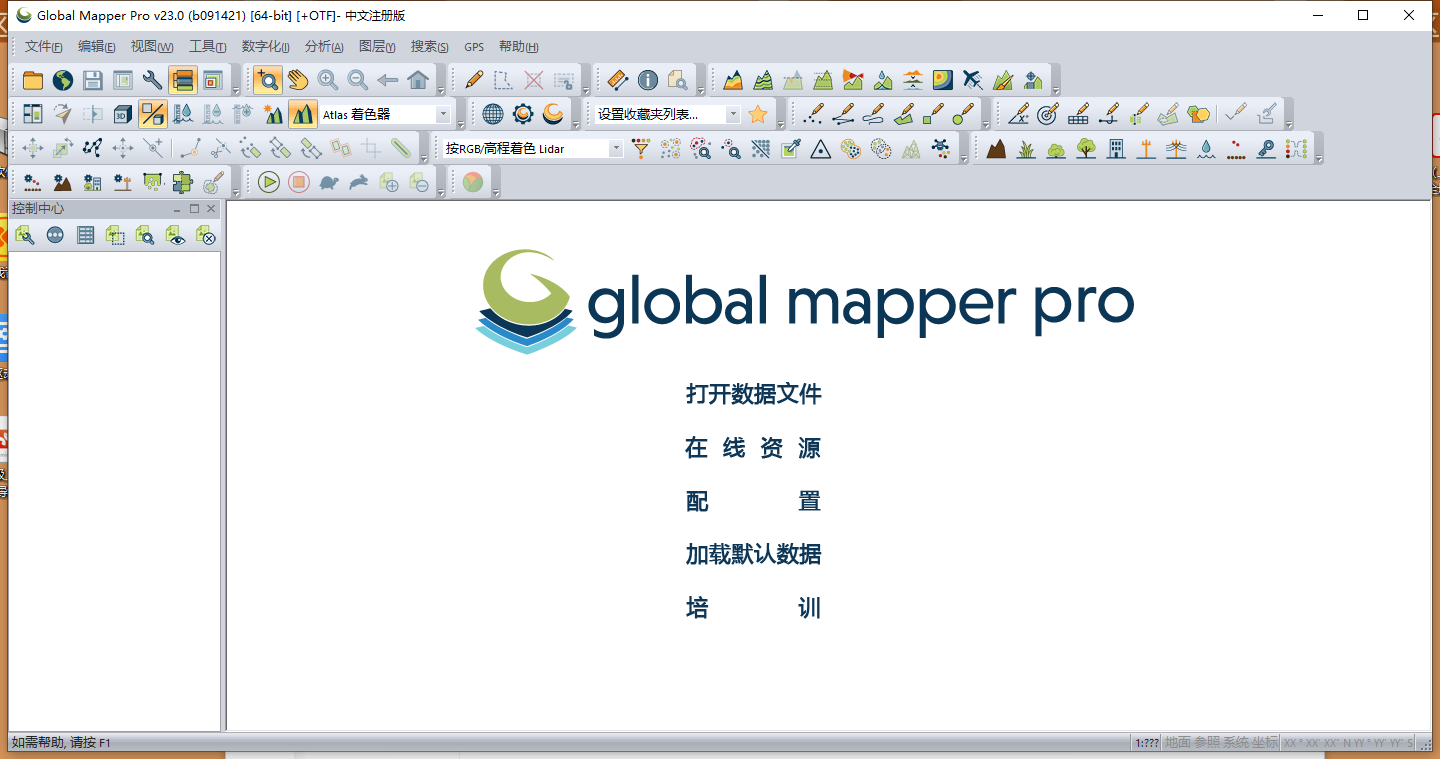Click the metadata table icon in control center

coord(86,235)
